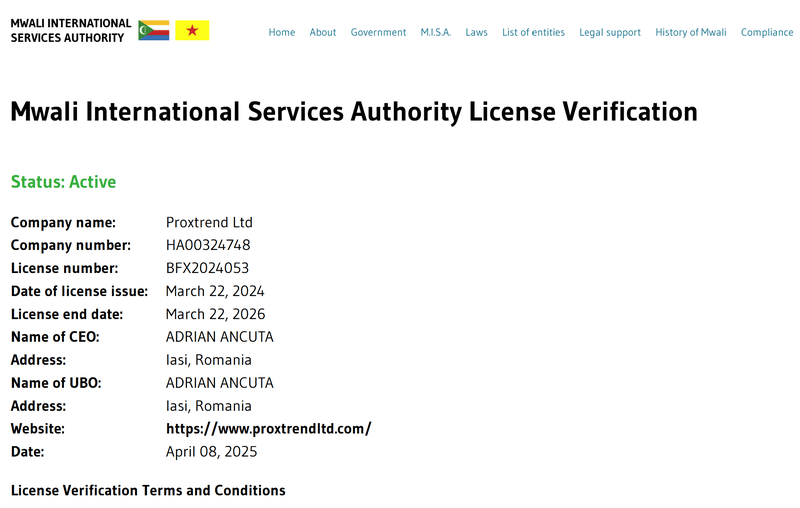
Task: Click the Status: Active text
Action: tap(63, 182)
